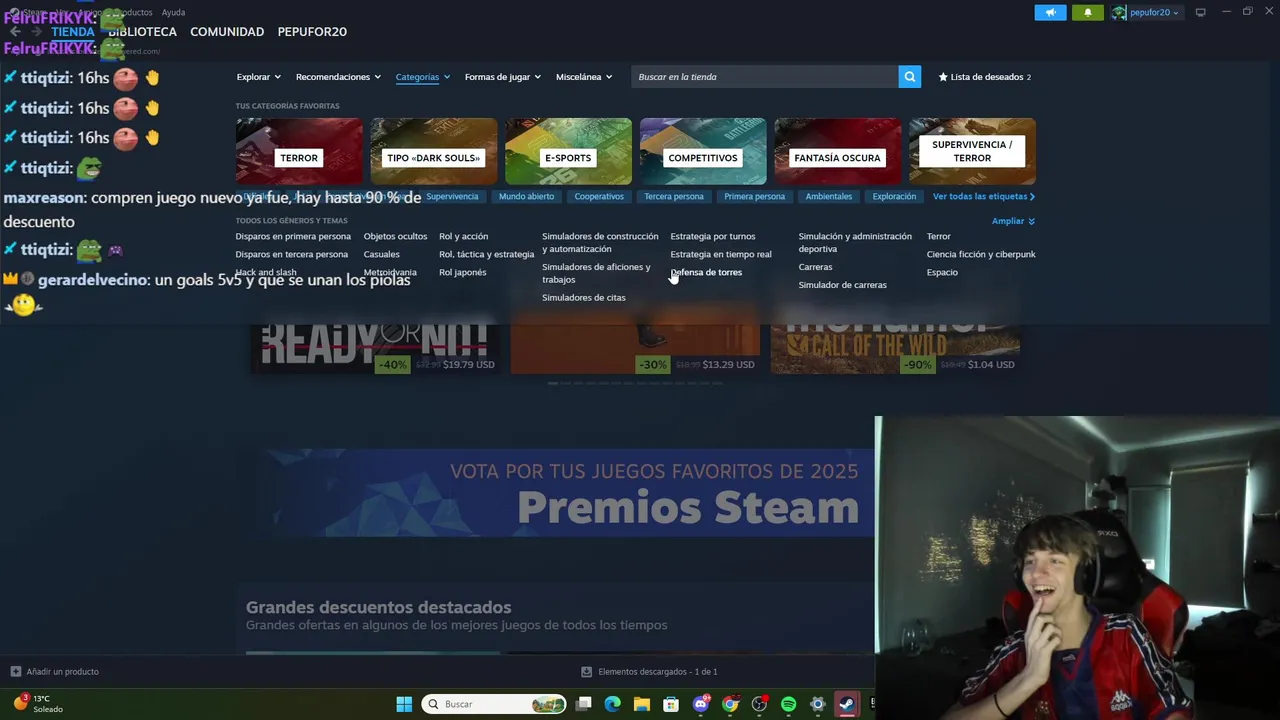Click the Buscar en la tienda field

765,77
